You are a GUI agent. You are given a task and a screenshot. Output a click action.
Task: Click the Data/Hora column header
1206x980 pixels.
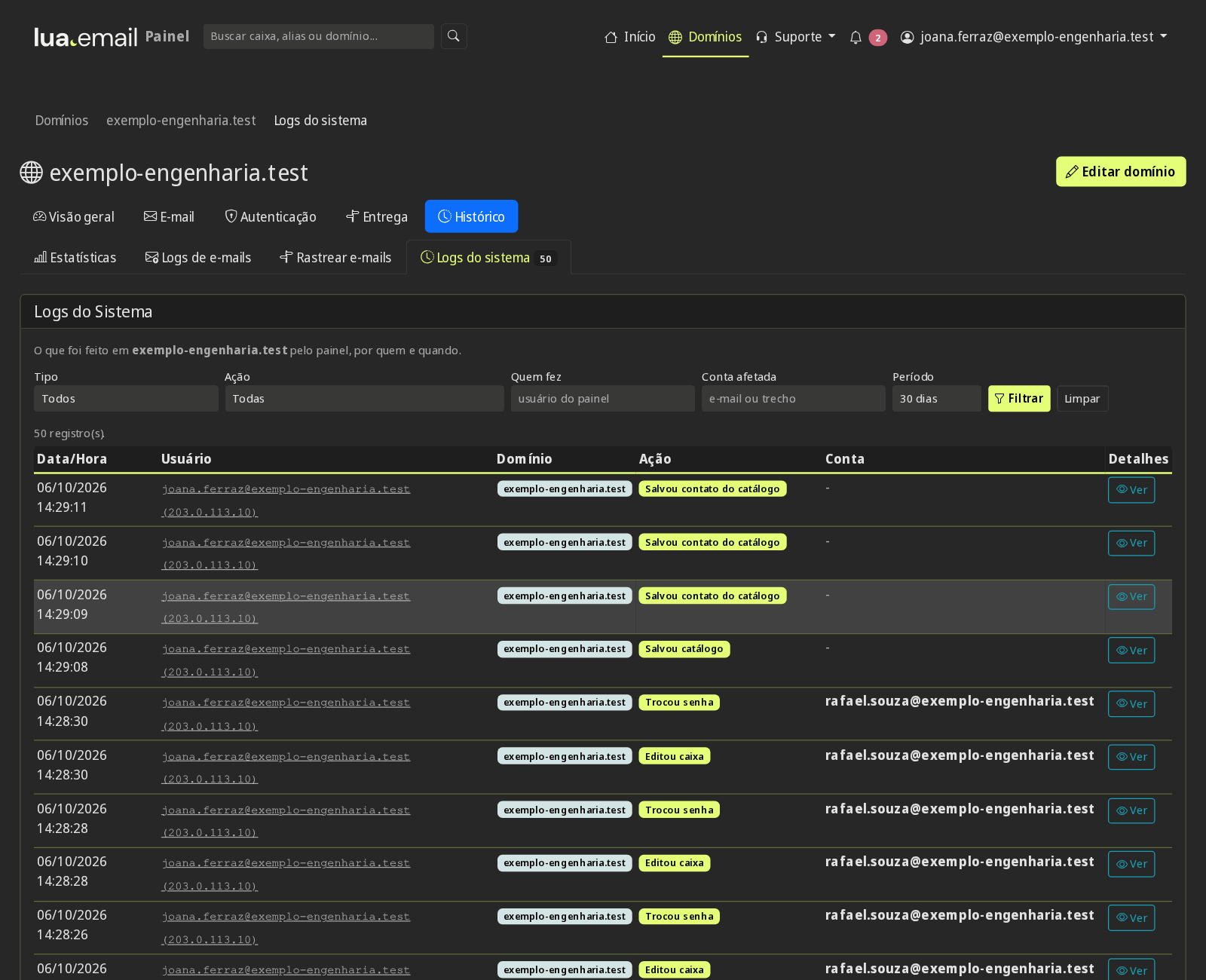point(72,459)
